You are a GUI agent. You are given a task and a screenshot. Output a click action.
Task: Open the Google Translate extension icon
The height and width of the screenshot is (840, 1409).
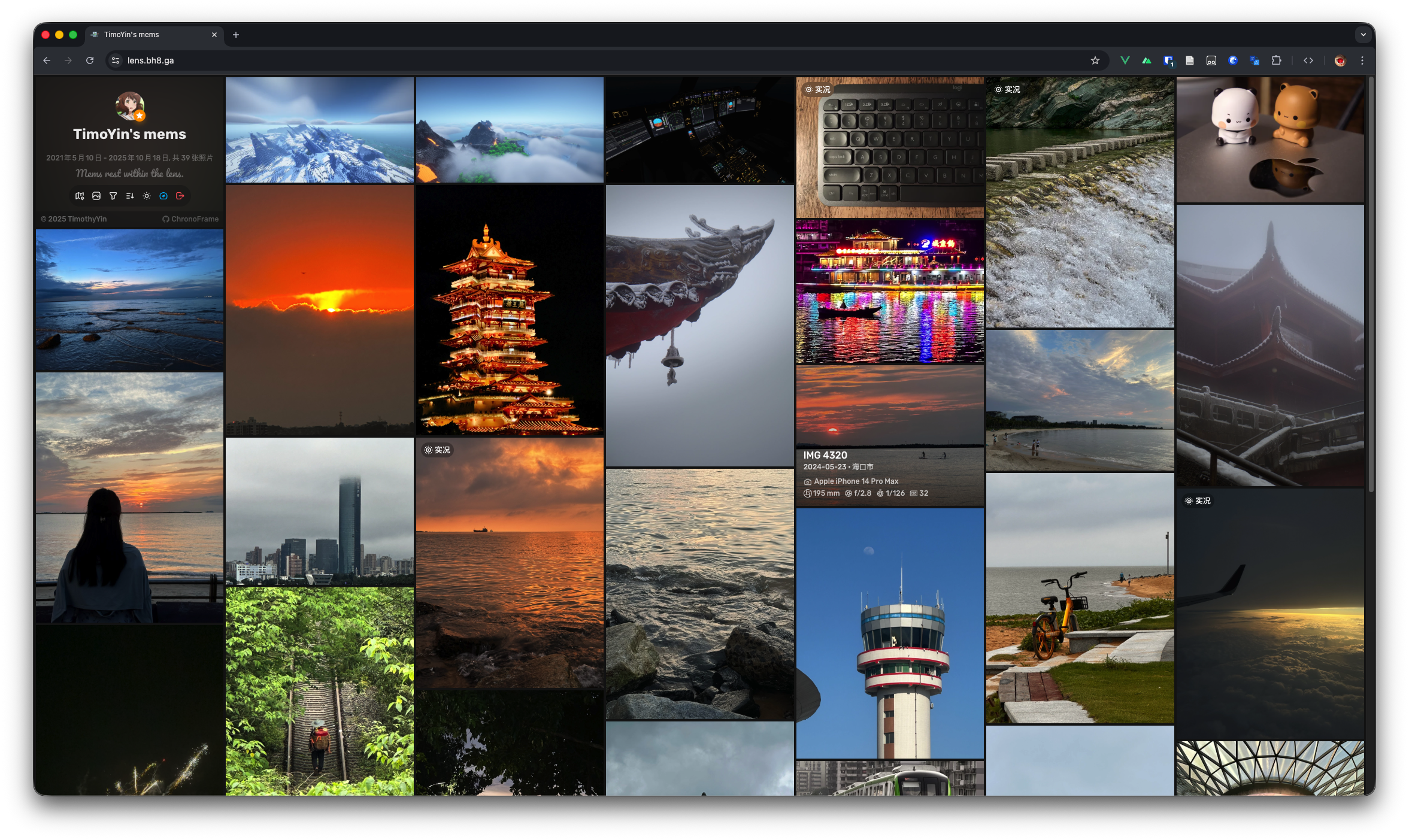click(1255, 60)
